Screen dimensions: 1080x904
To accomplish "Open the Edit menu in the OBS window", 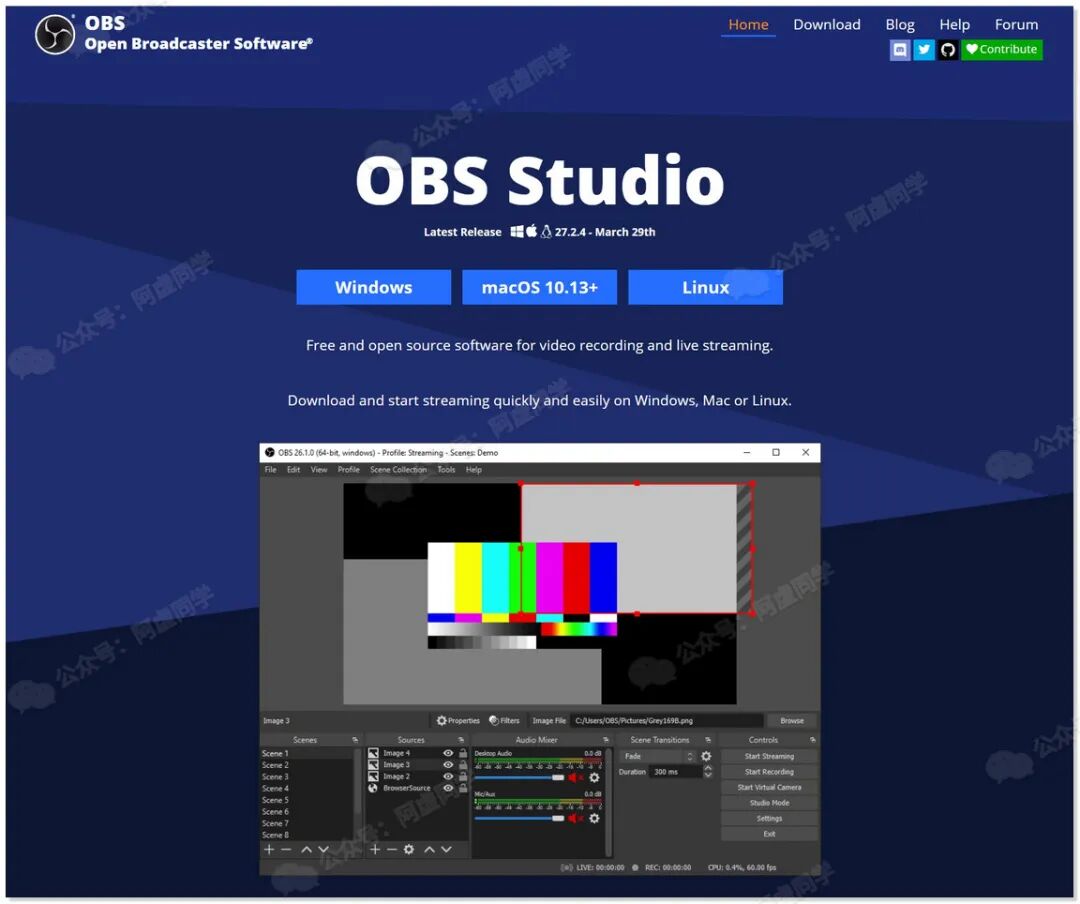I will 293,470.
